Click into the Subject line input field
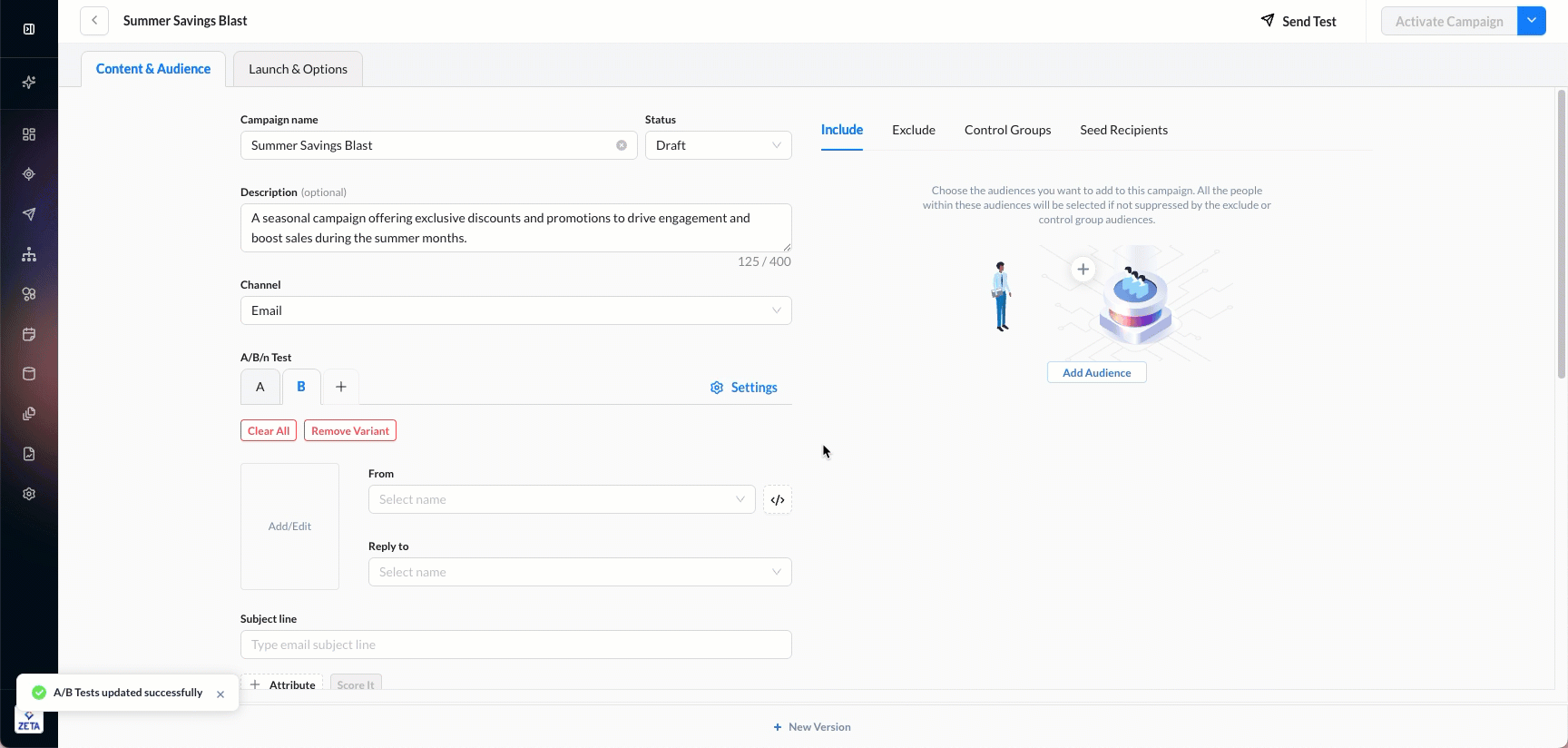The height and width of the screenshot is (748, 1568). point(515,645)
